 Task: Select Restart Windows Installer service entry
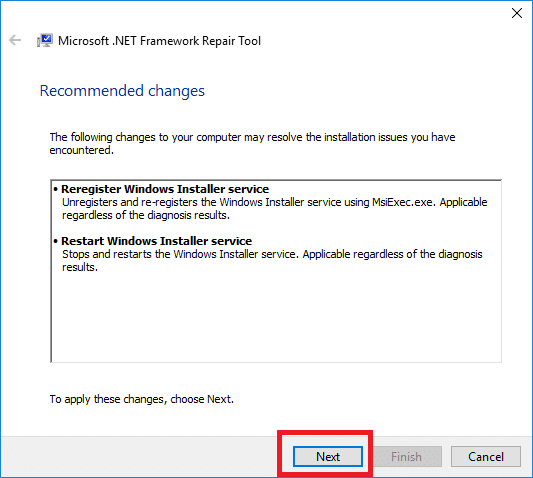pos(156,241)
